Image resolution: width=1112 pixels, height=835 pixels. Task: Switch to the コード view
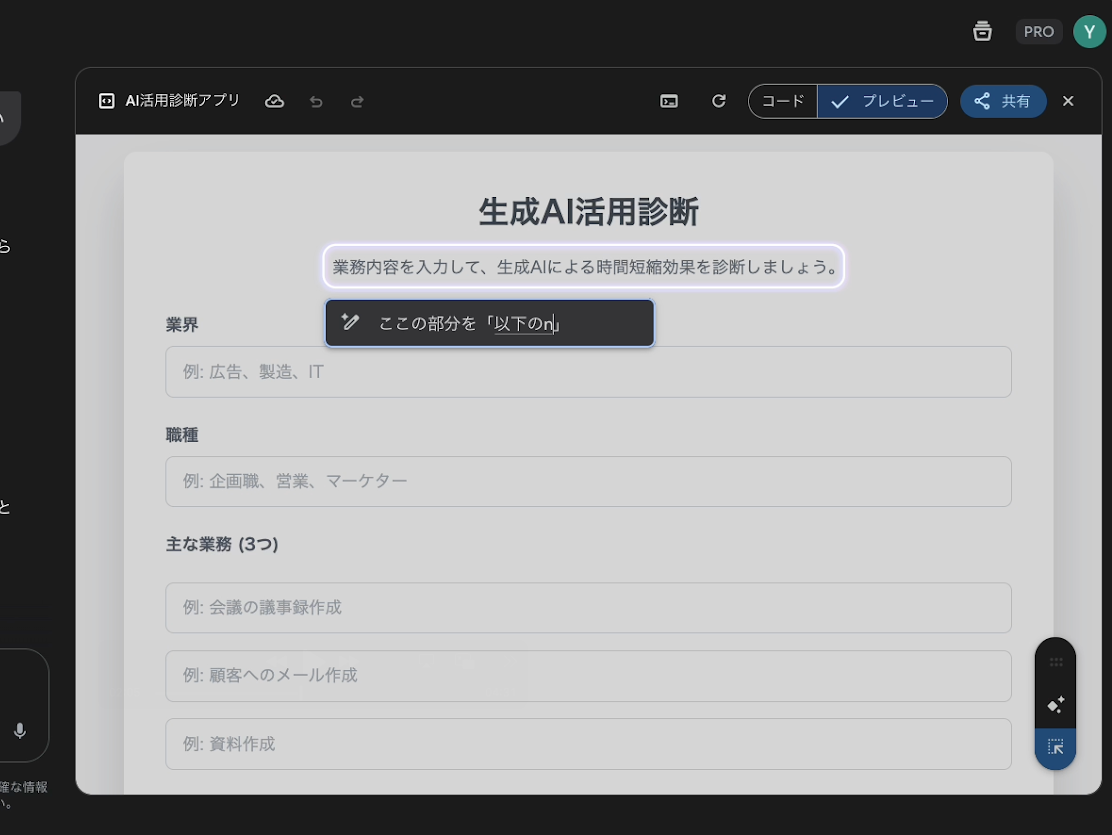point(783,101)
